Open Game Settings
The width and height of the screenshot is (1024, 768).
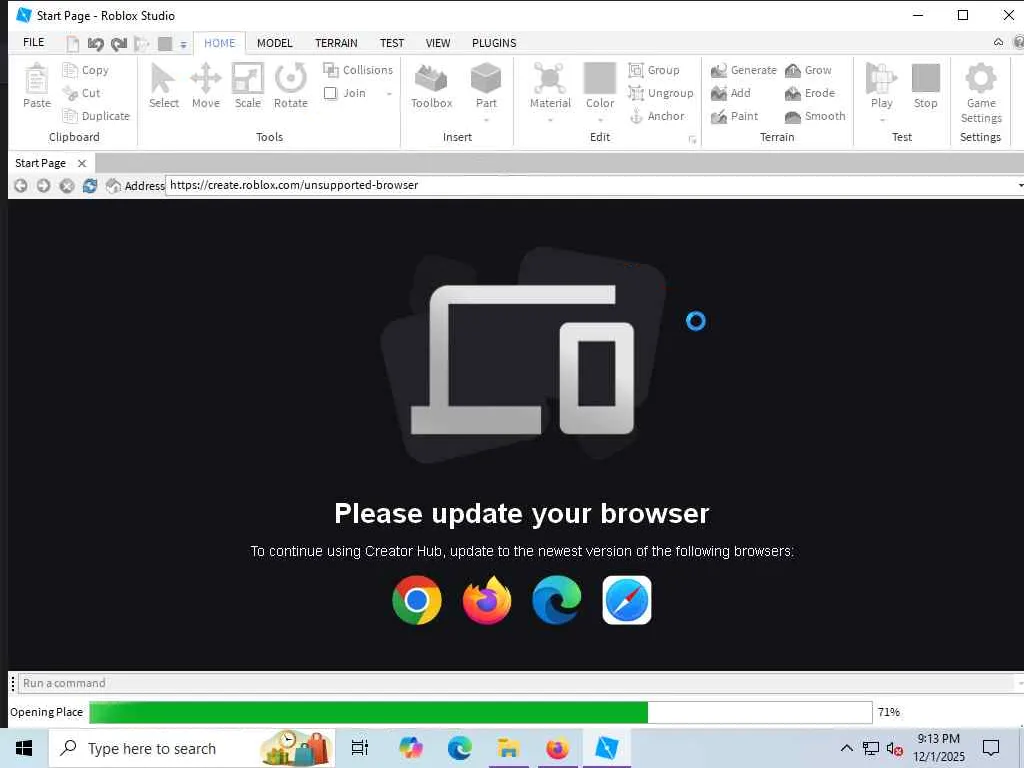point(980,93)
